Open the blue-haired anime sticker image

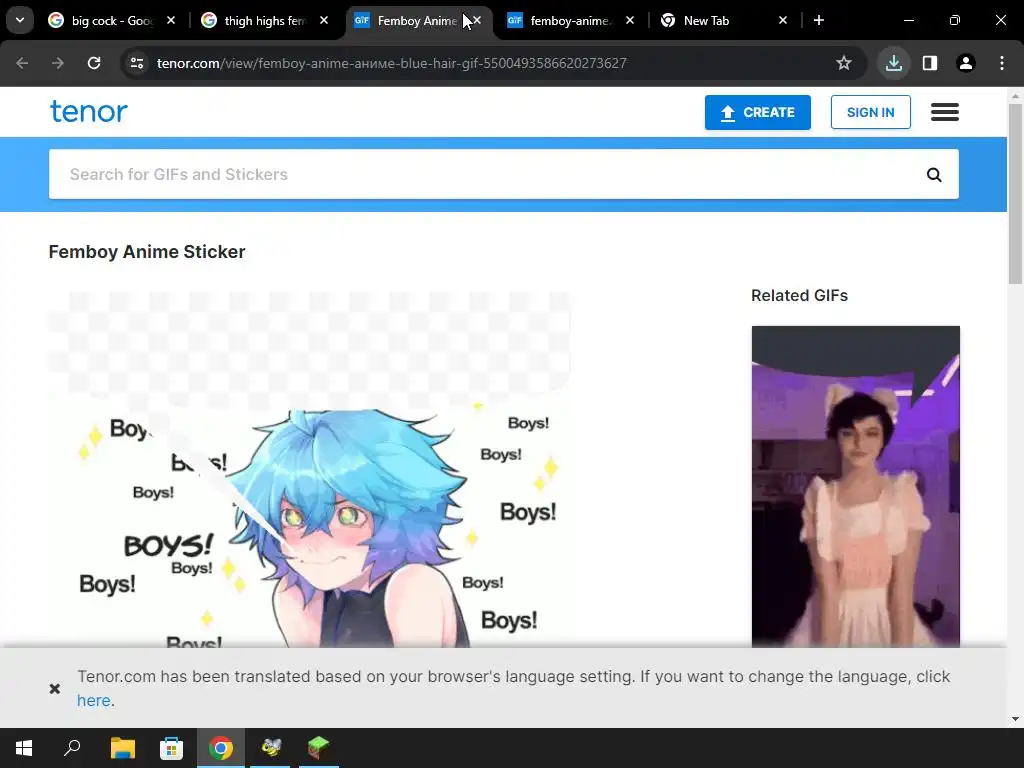tap(309, 470)
